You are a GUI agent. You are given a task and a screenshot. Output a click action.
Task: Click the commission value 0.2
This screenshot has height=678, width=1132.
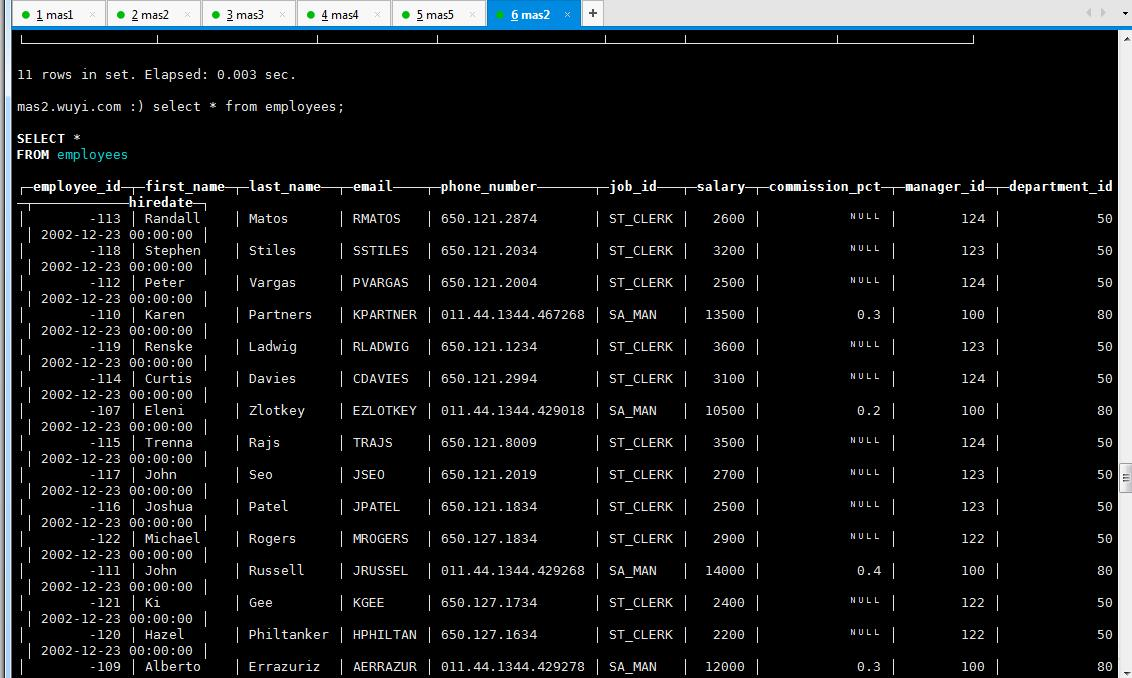click(868, 410)
